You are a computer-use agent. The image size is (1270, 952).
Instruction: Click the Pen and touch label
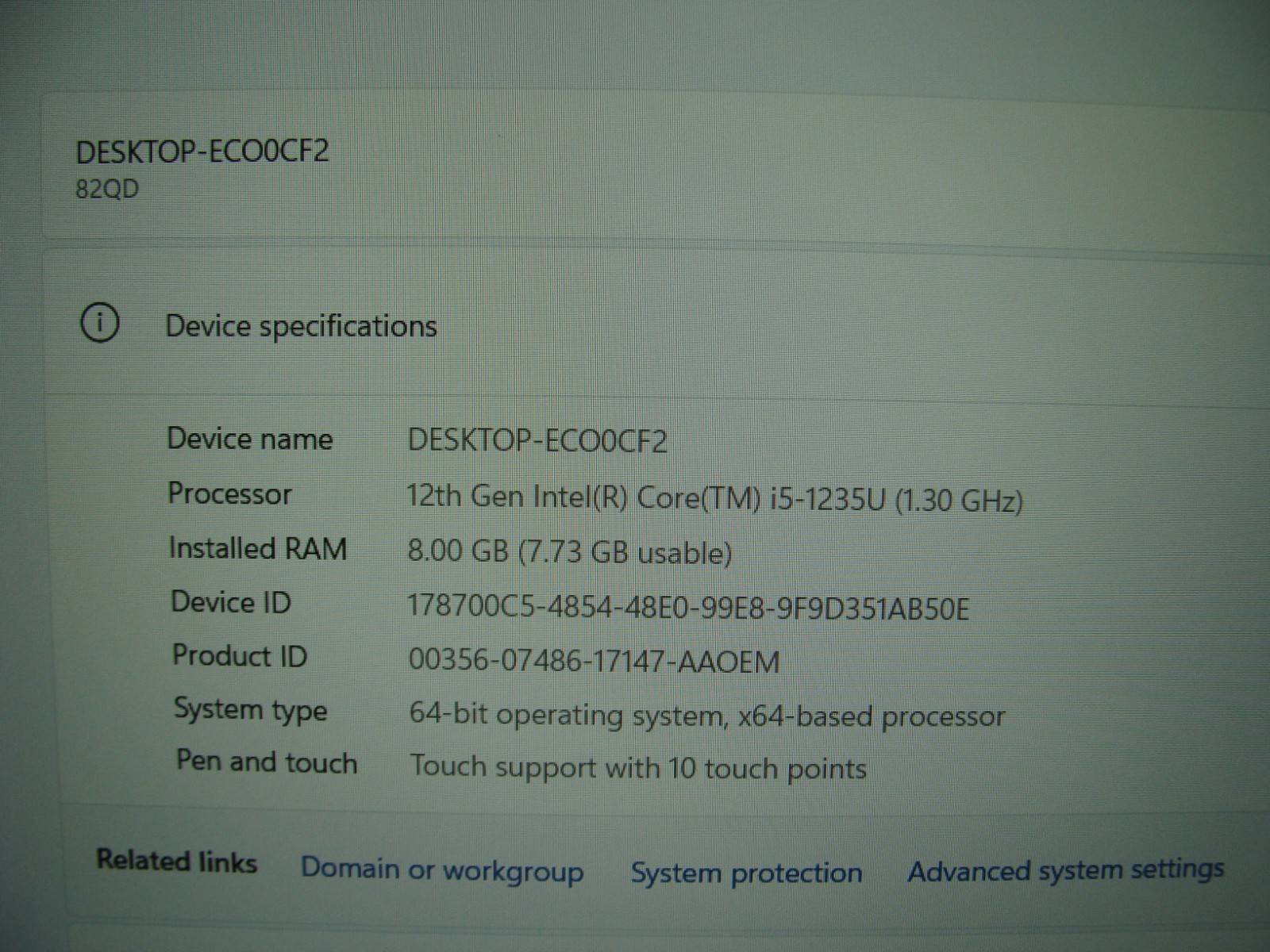click(267, 762)
